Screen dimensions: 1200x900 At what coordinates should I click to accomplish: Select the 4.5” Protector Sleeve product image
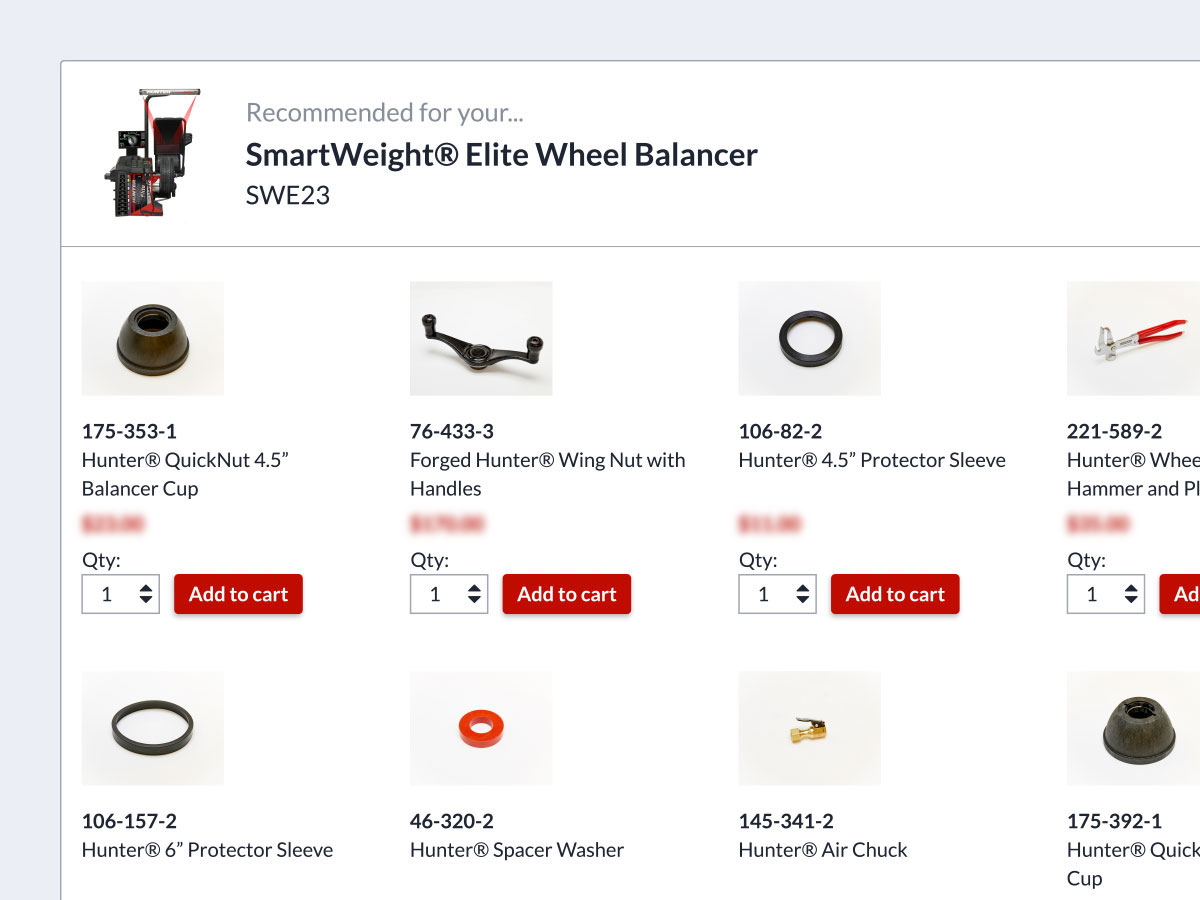pyautogui.click(x=809, y=338)
